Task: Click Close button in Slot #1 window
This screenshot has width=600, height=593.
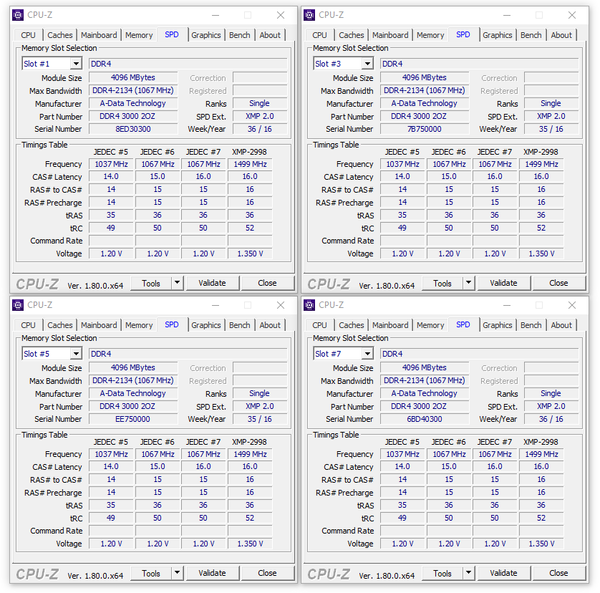Action: tap(267, 283)
